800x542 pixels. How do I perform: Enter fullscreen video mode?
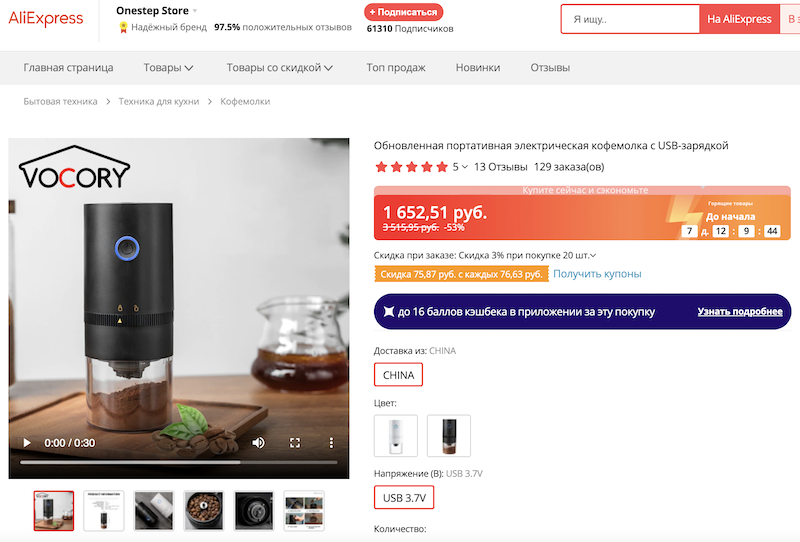click(x=295, y=442)
